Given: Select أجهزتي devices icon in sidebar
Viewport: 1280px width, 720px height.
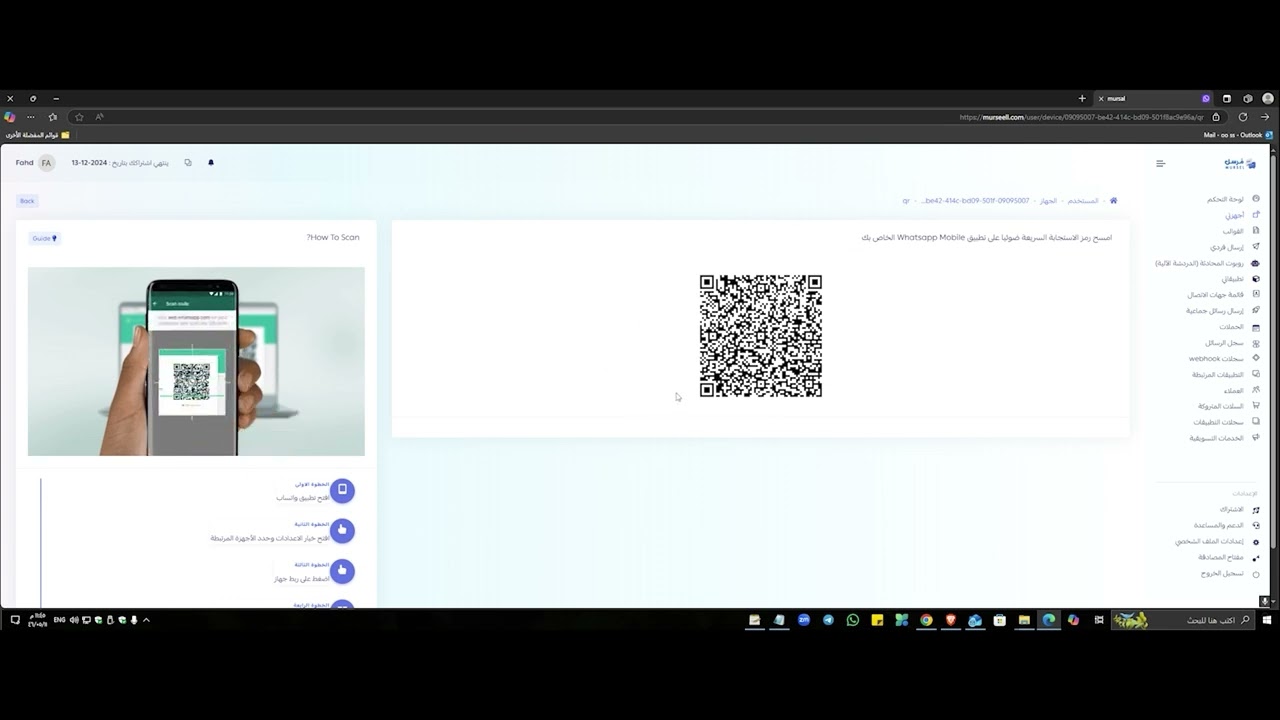Looking at the screenshot, I should (1256, 215).
